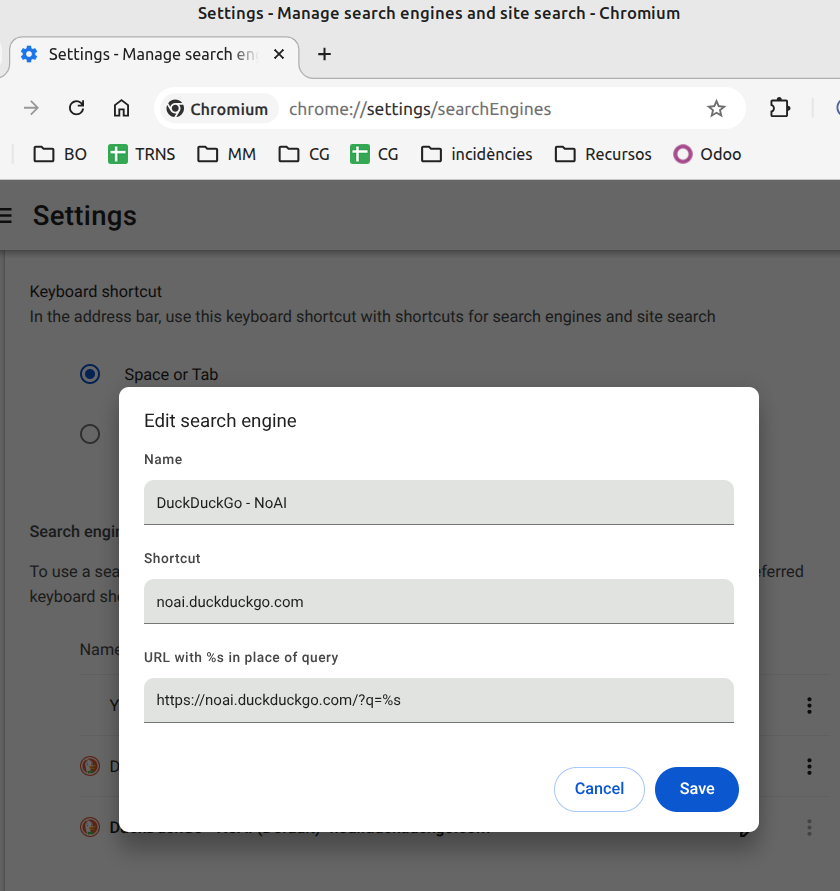Cancel the Edit search engine dialog
Screen dimensions: 840x891
coord(599,789)
